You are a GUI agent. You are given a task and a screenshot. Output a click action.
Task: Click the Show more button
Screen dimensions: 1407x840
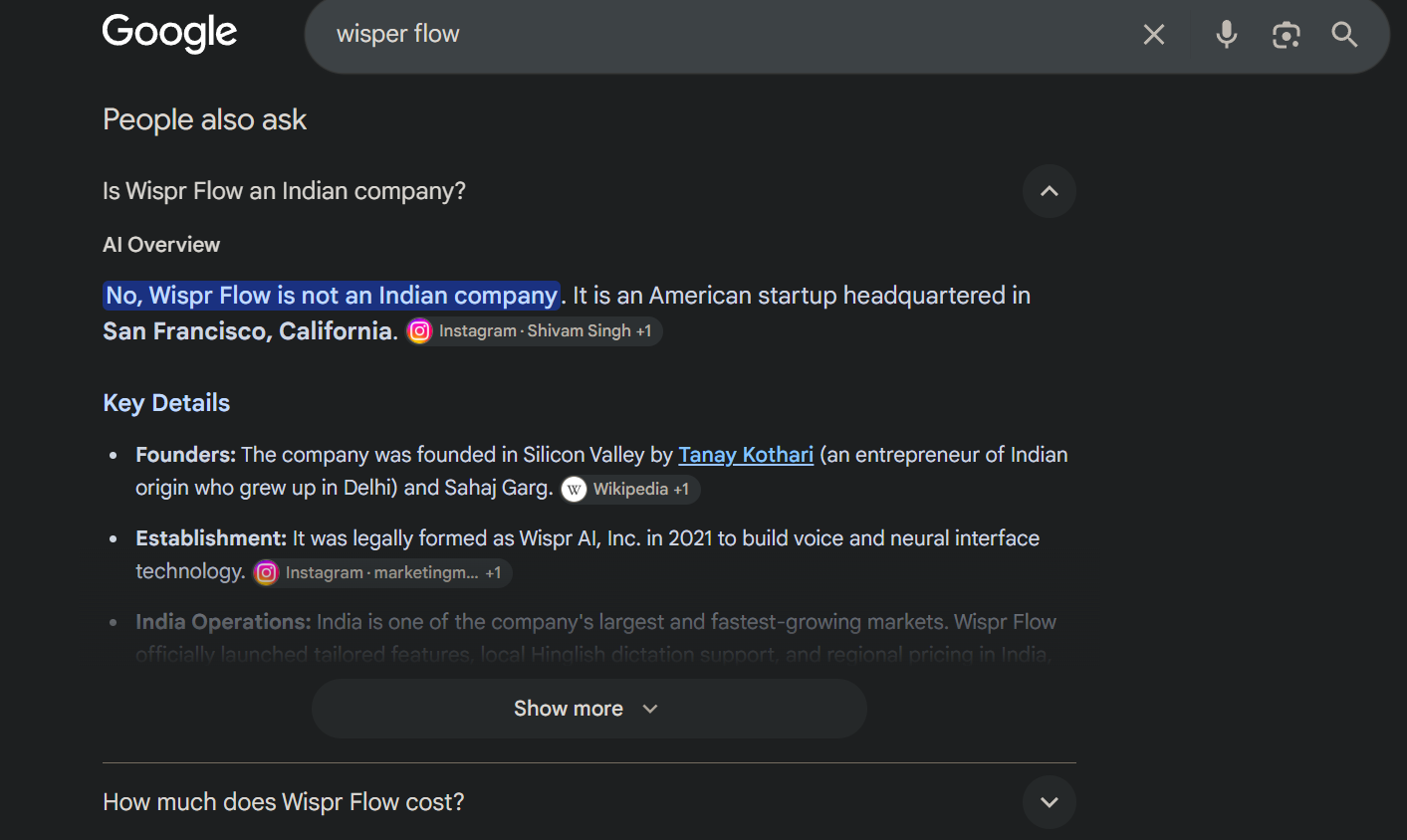(589, 709)
